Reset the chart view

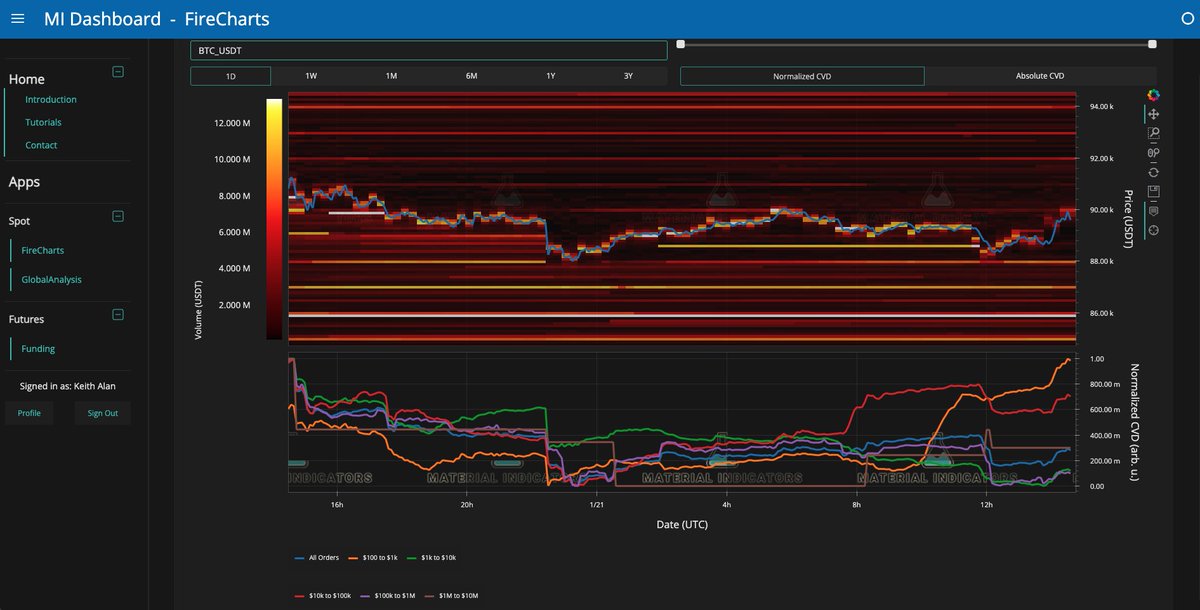click(1153, 172)
